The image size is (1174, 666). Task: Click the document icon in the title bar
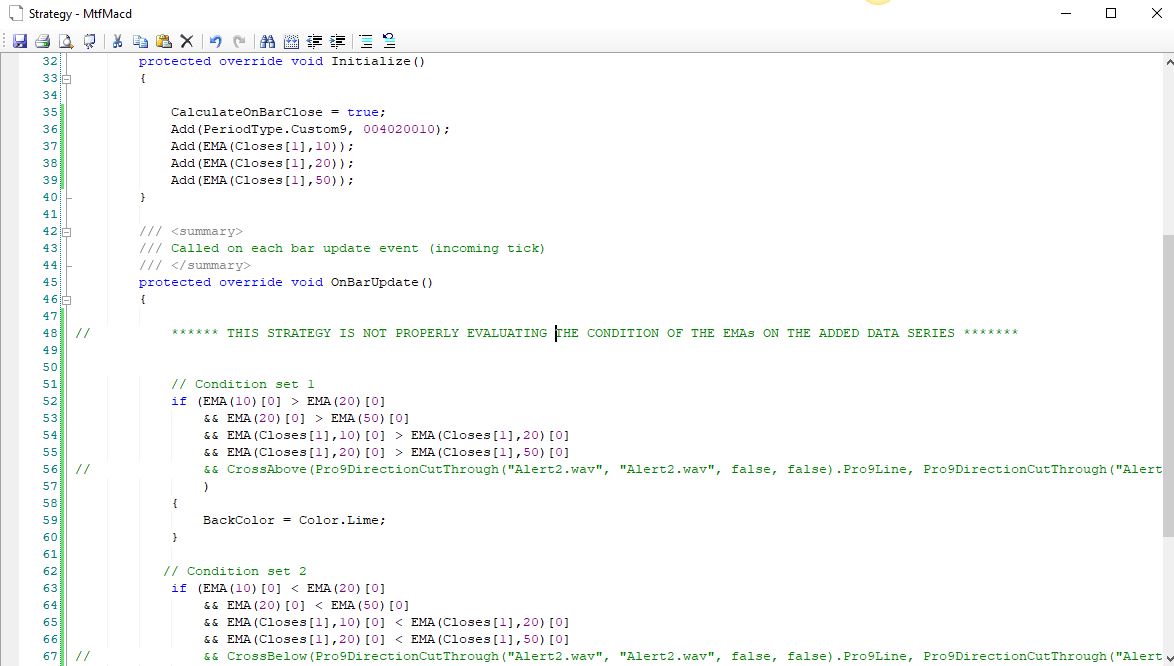coord(16,13)
